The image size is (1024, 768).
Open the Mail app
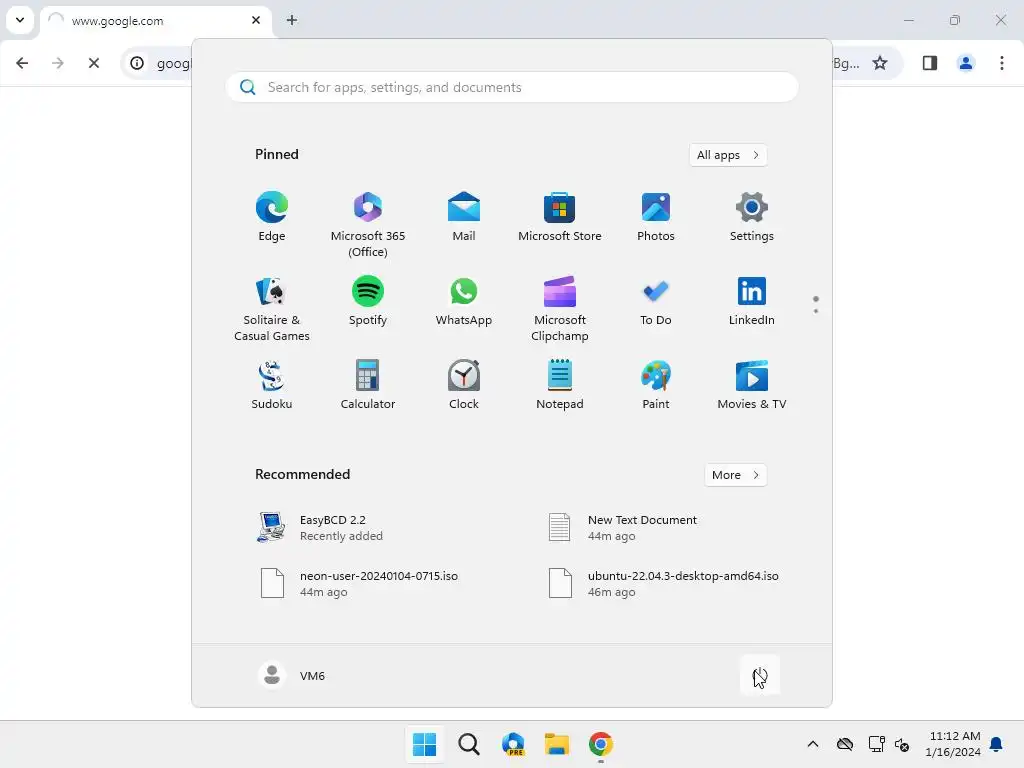coord(464,217)
